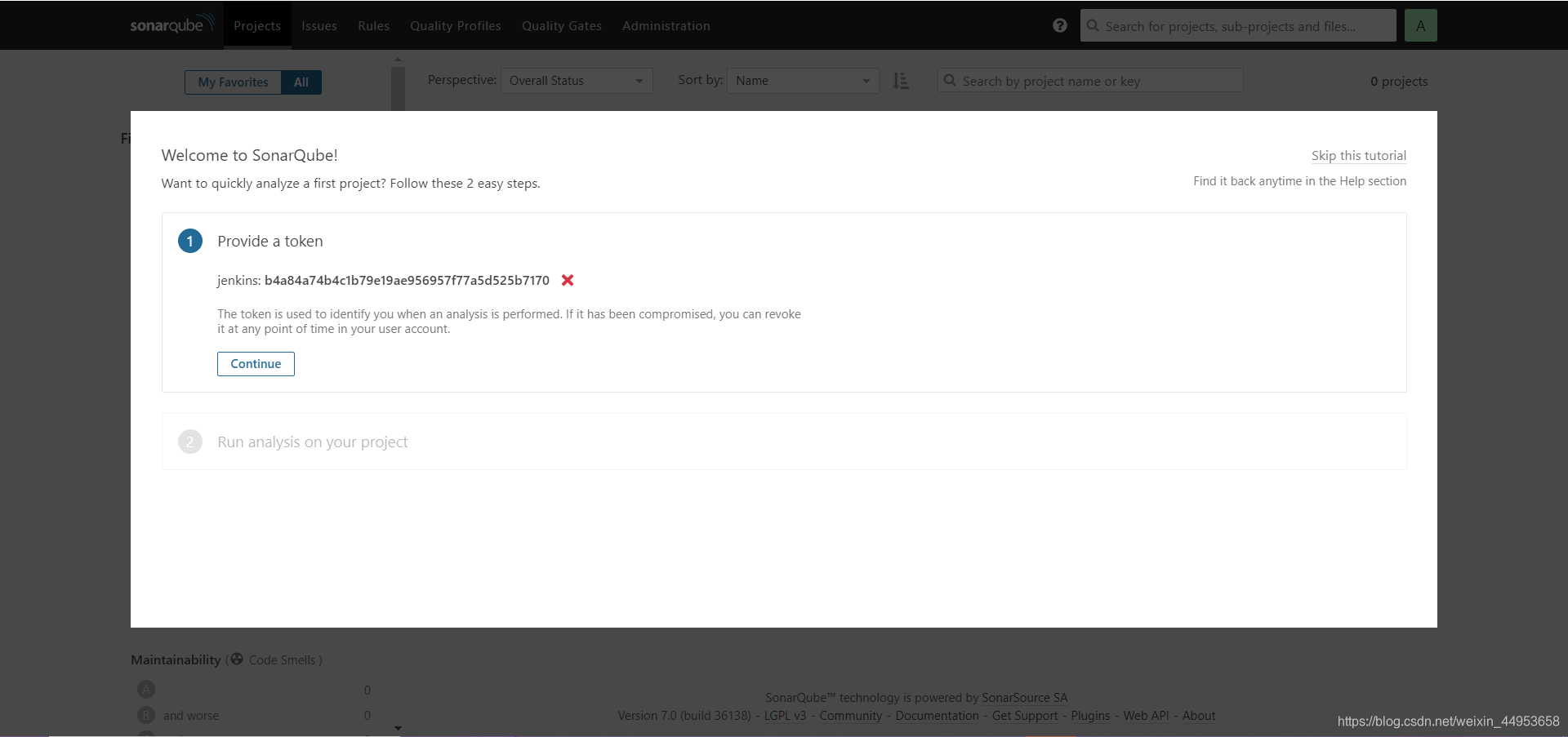Screen dimensions: 1568x737
Task: Focus the search by project name field
Action: point(1090,81)
